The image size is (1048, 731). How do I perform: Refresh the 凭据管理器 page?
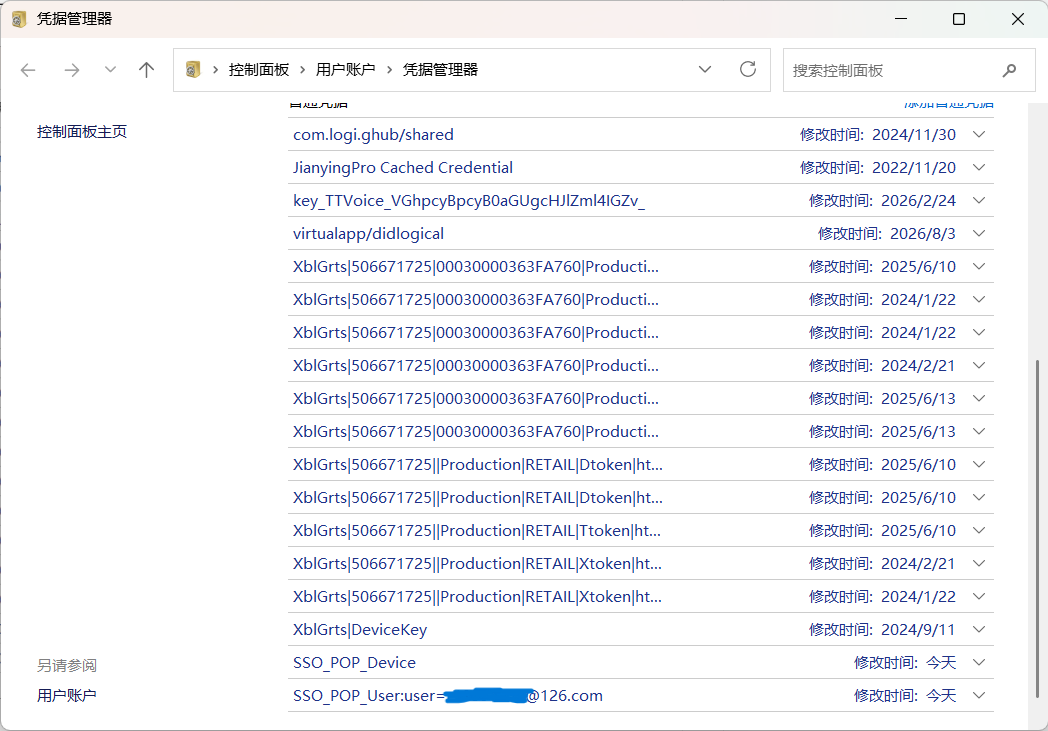coord(748,69)
